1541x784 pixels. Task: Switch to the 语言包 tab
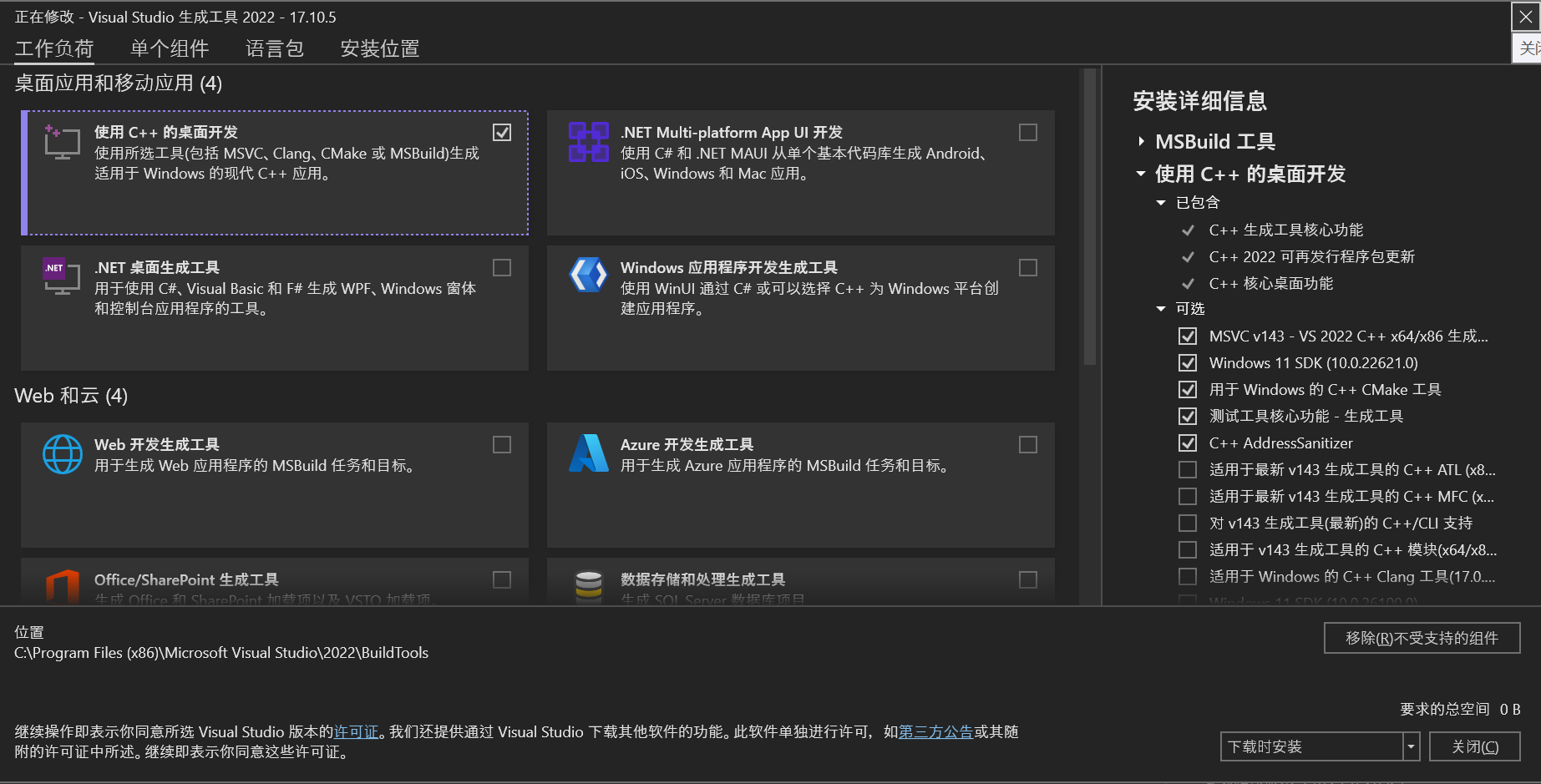[x=275, y=48]
